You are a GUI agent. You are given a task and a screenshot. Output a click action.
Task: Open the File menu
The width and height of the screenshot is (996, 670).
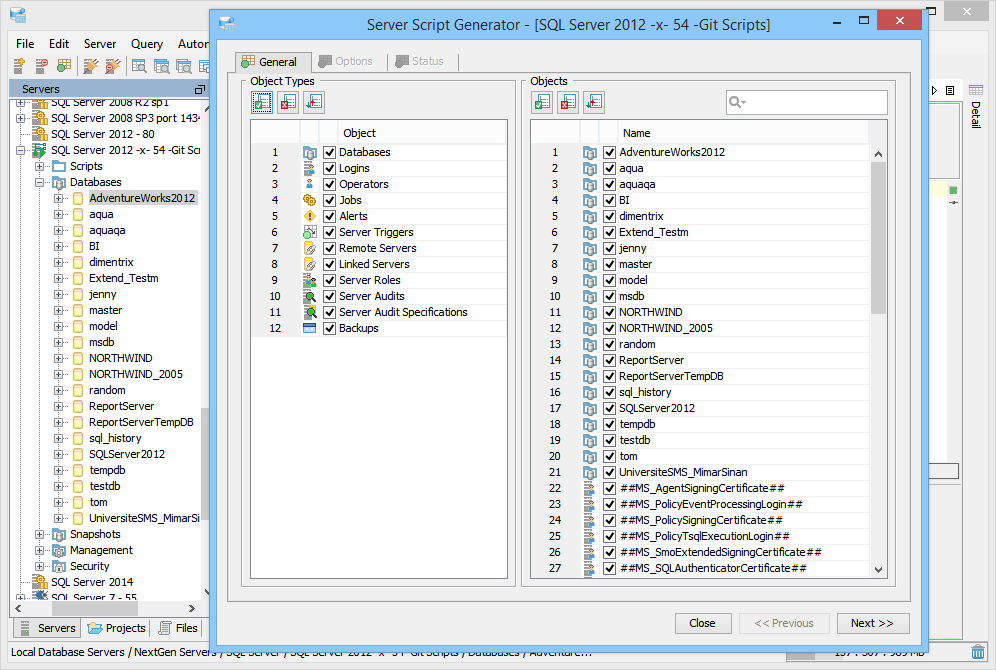click(x=25, y=44)
